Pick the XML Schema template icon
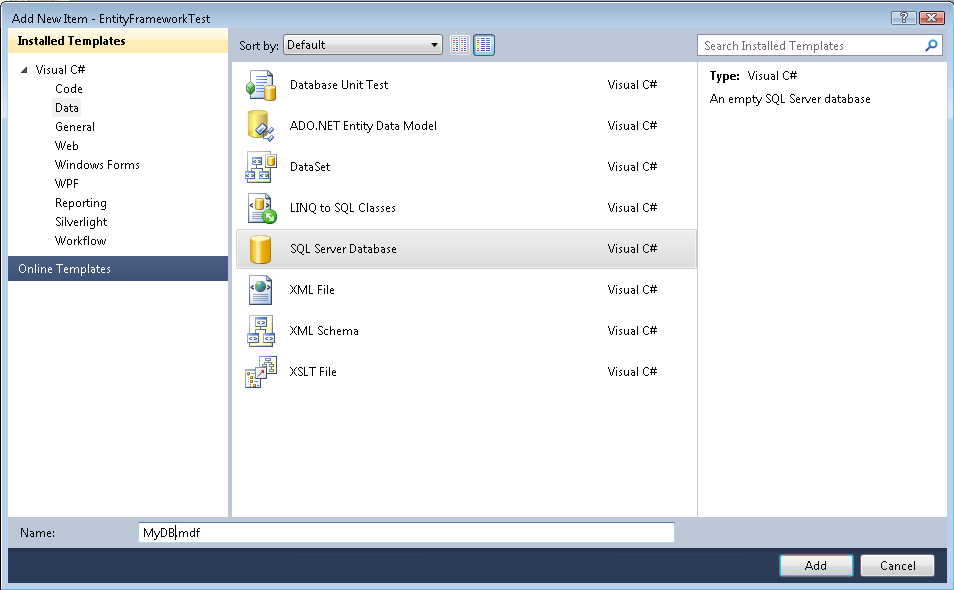The image size is (954, 590). point(260,331)
